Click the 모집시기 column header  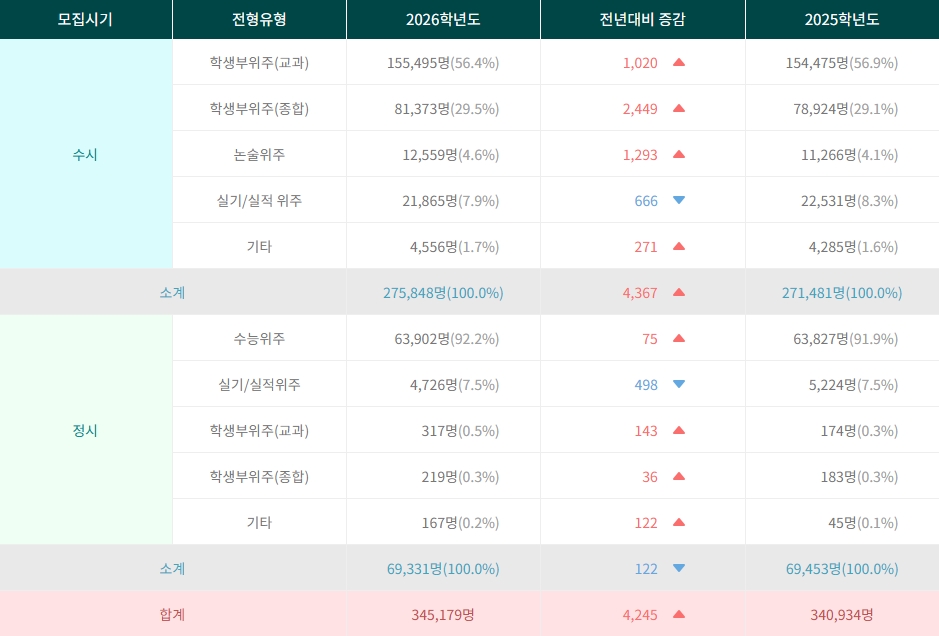click(85, 19)
